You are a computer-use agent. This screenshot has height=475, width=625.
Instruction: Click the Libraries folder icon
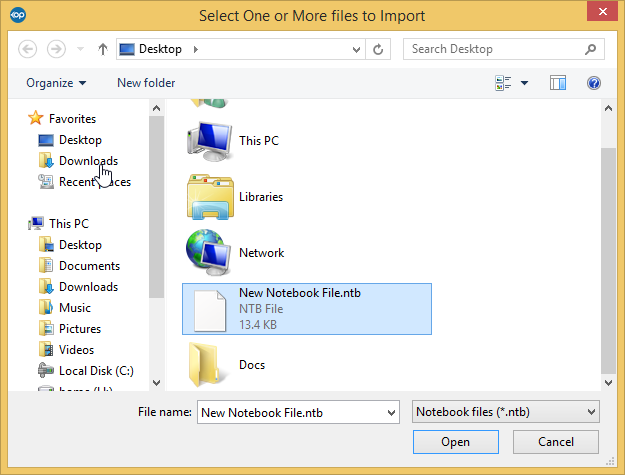point(210,197)
